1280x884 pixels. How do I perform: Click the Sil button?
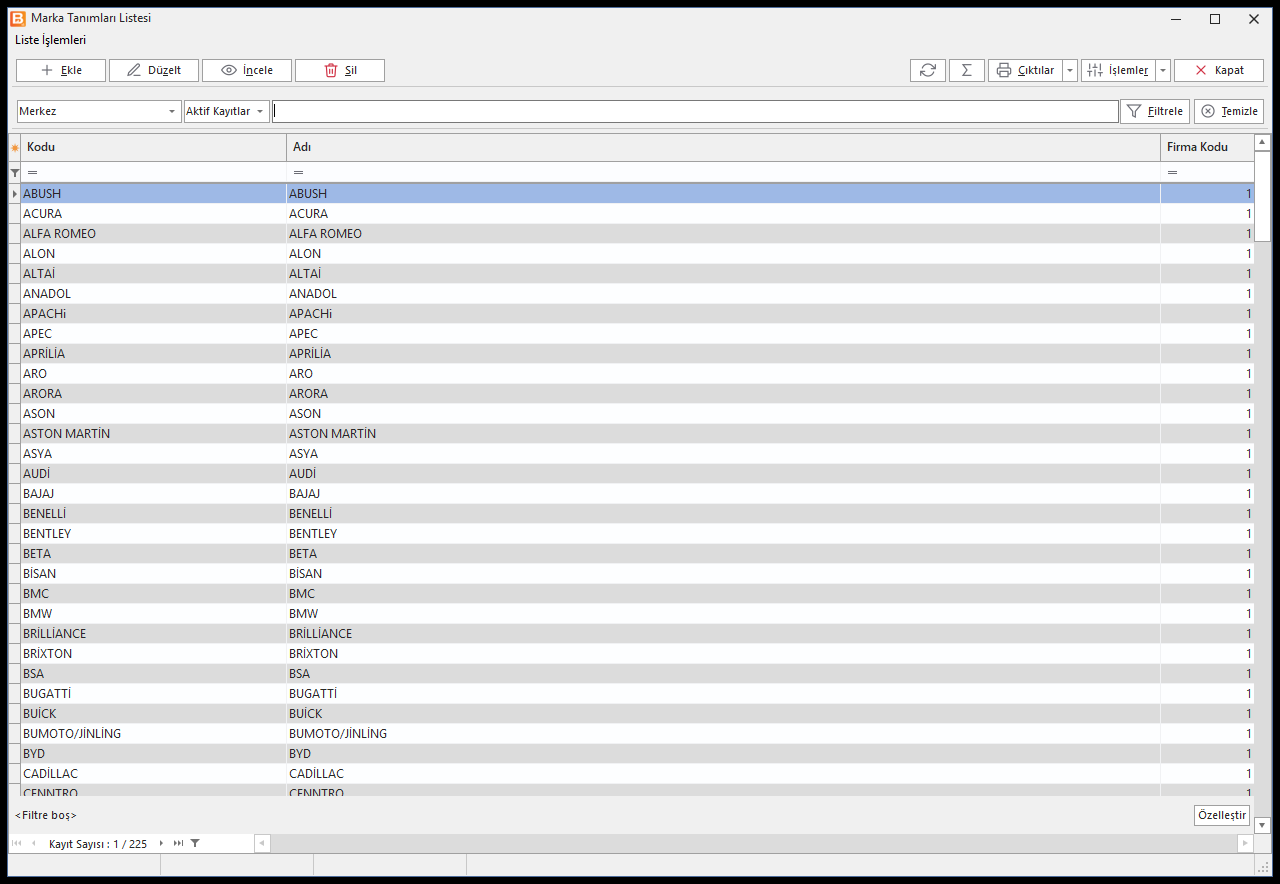click(x=340, y=70)
